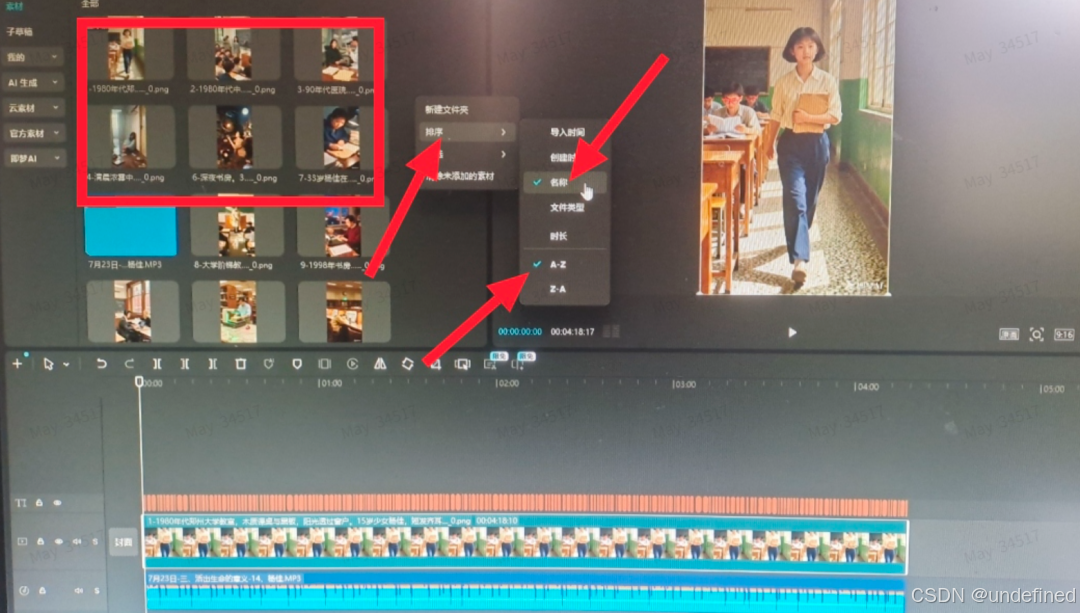Sort by 文件类型
This screenshot has height=613, width=1080.
567,207
